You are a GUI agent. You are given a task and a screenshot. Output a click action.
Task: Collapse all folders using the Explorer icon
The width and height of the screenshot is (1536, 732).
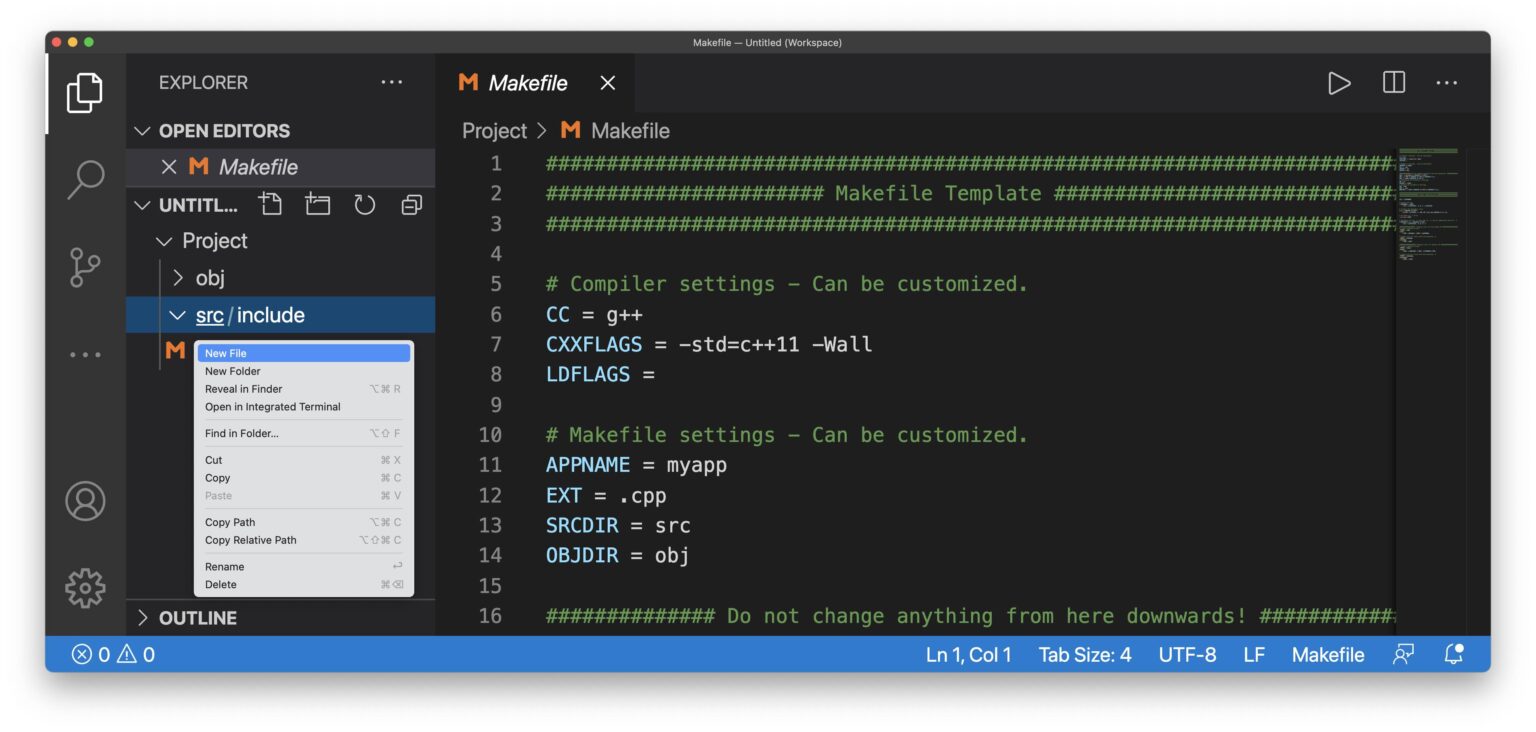411,204
